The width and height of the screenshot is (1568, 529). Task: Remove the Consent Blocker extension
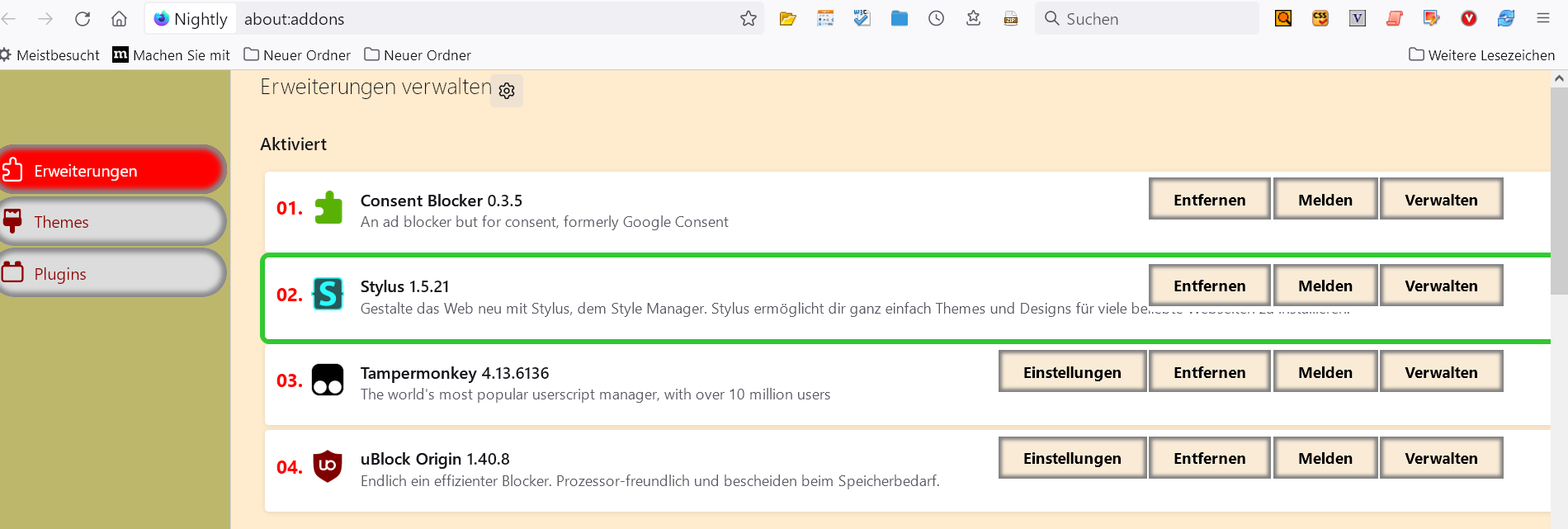pos(1209,200)
